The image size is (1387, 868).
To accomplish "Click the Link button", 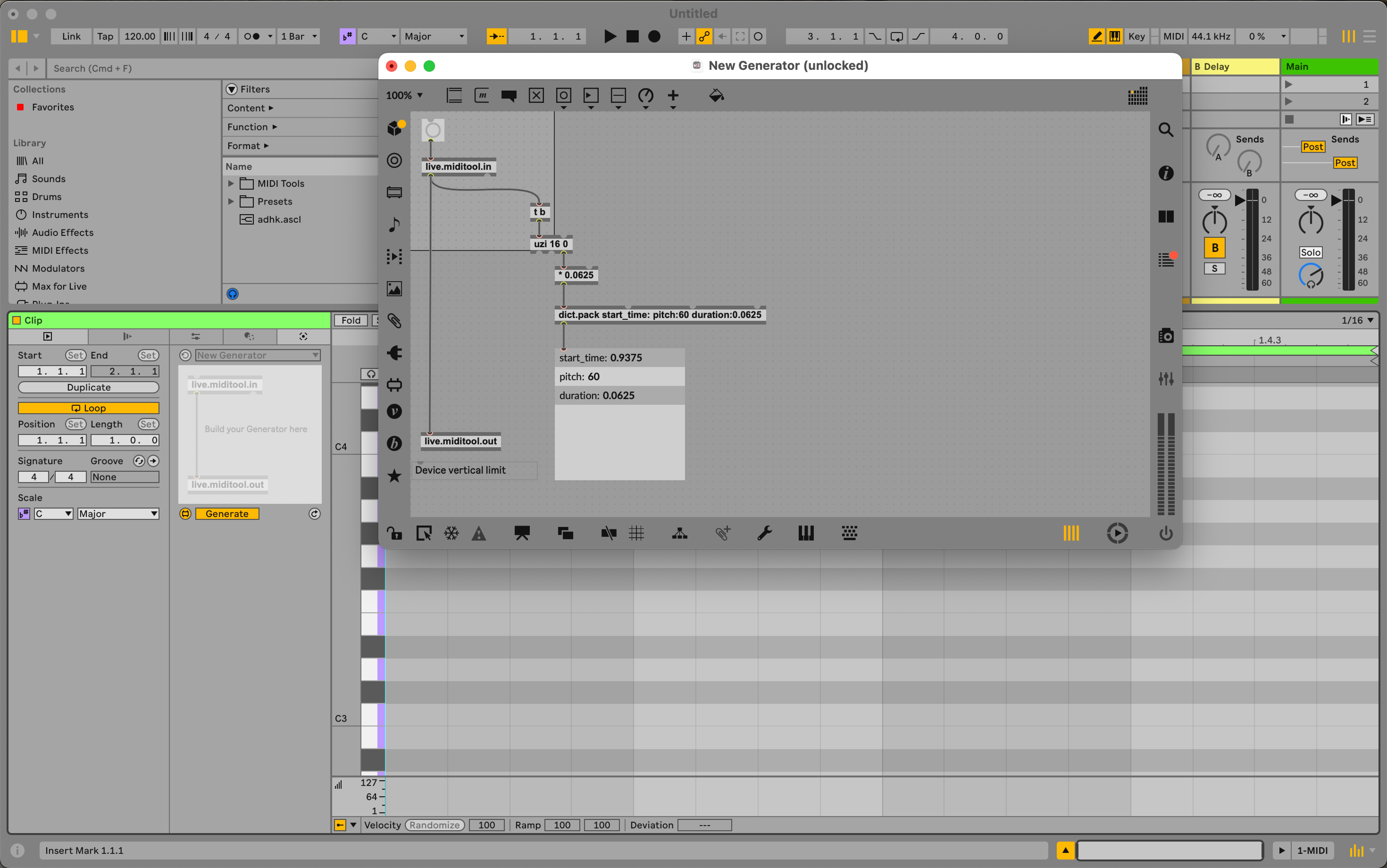I will click(x=71, y=36).
